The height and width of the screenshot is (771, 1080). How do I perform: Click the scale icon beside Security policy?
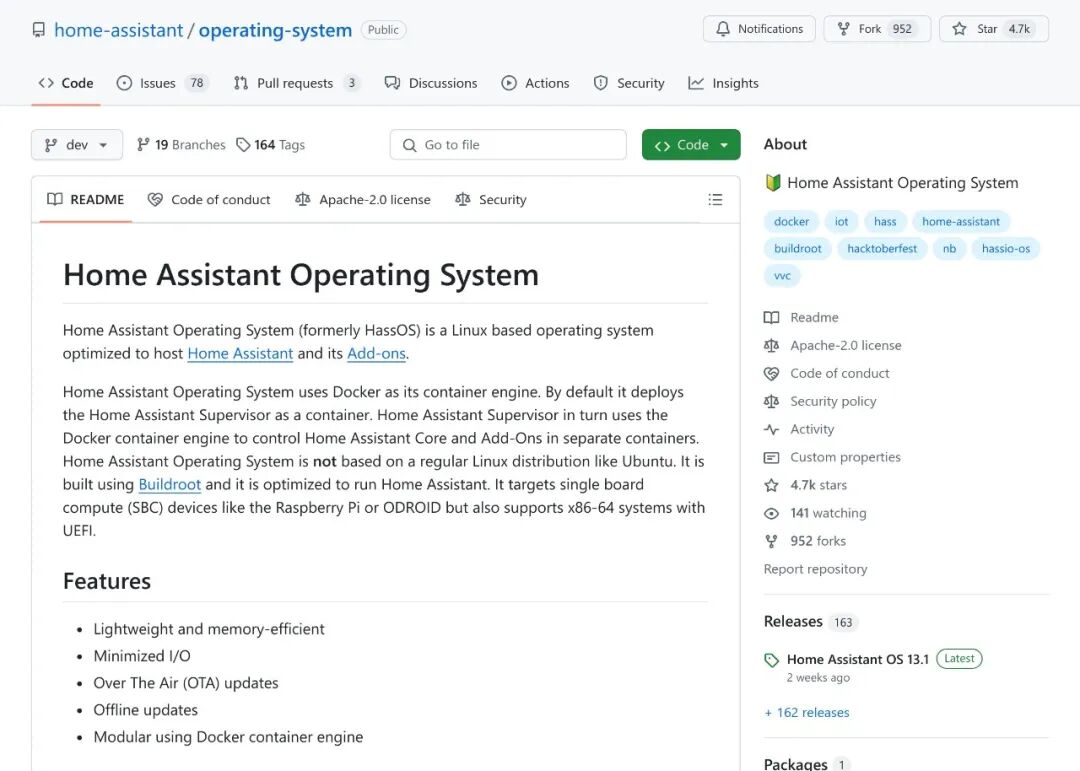point(771,401)
